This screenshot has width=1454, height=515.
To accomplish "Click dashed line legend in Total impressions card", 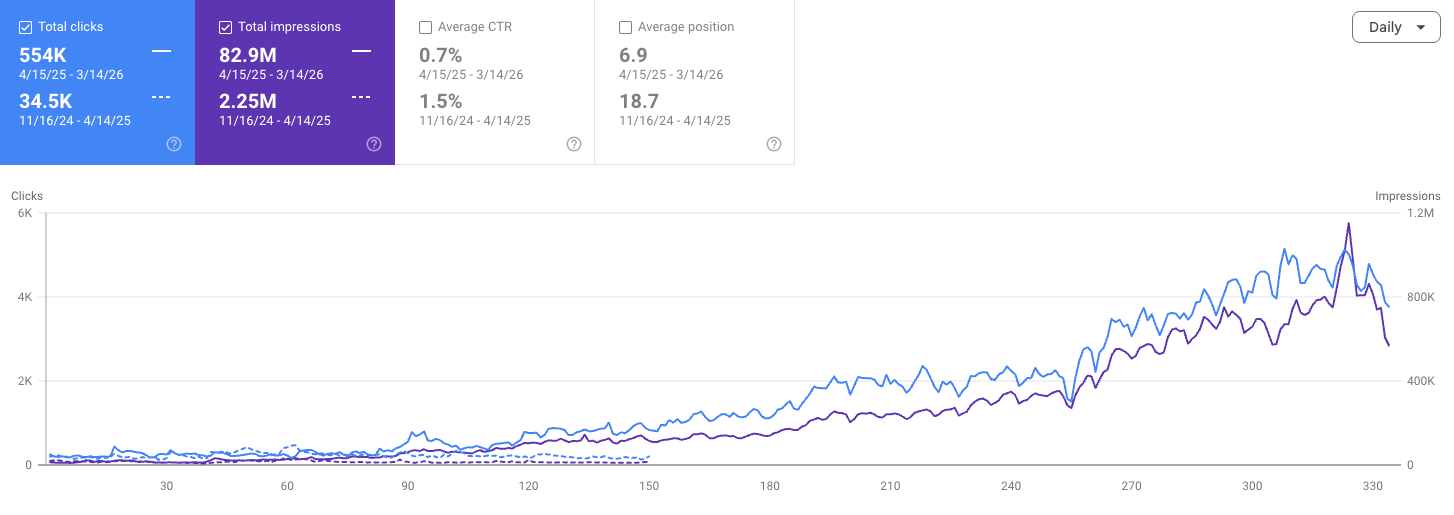I will coord(361,96).
